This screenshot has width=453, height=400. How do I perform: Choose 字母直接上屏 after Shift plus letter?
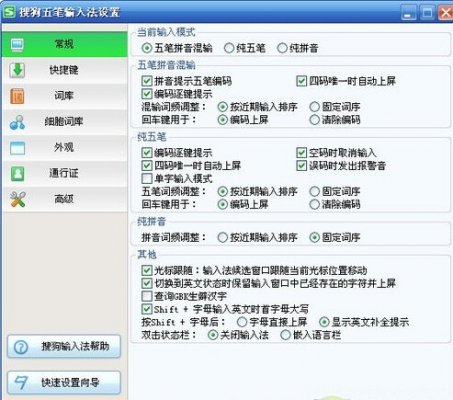[242, 322]
